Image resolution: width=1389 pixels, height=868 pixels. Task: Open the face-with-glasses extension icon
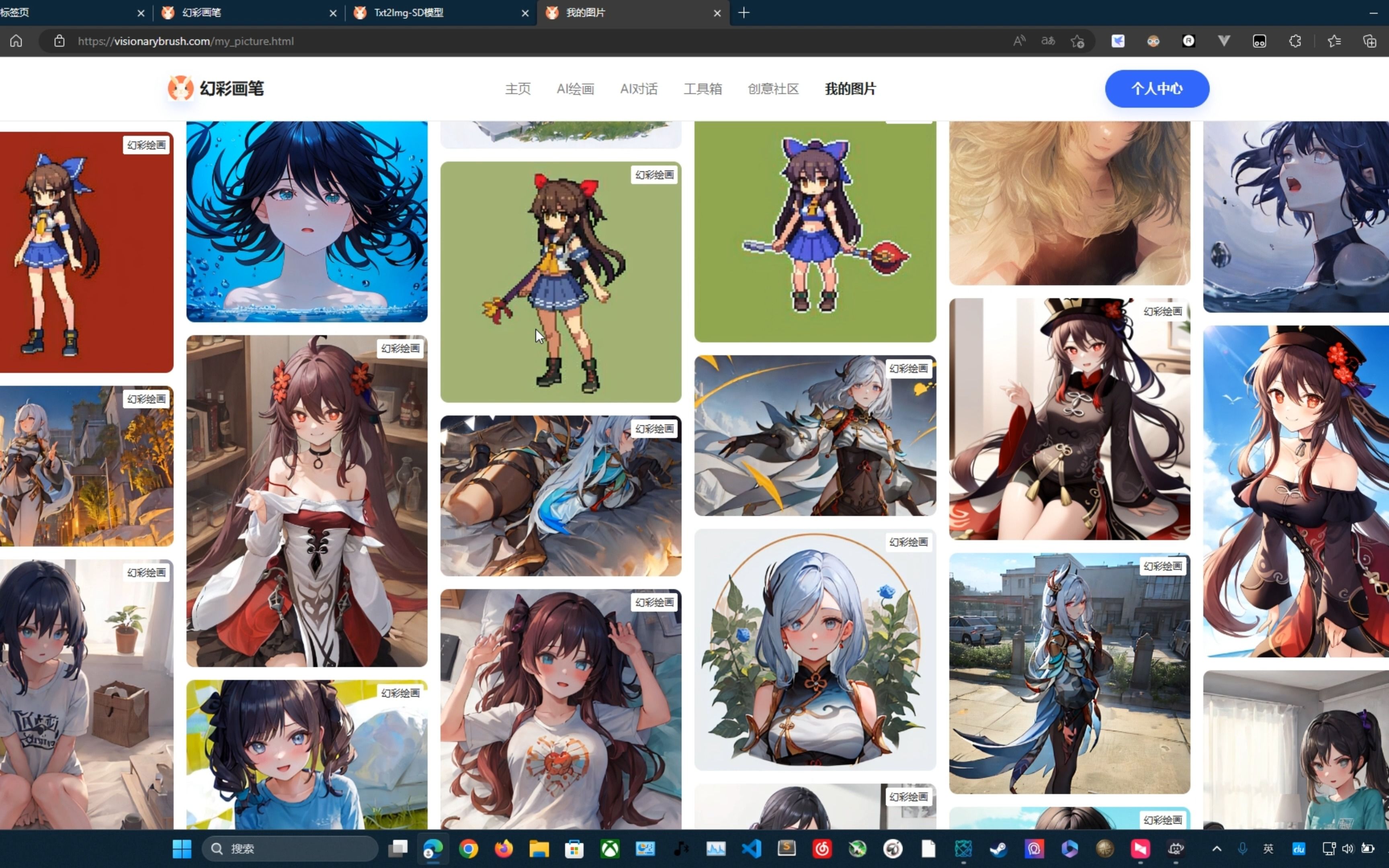[1153, 41]
